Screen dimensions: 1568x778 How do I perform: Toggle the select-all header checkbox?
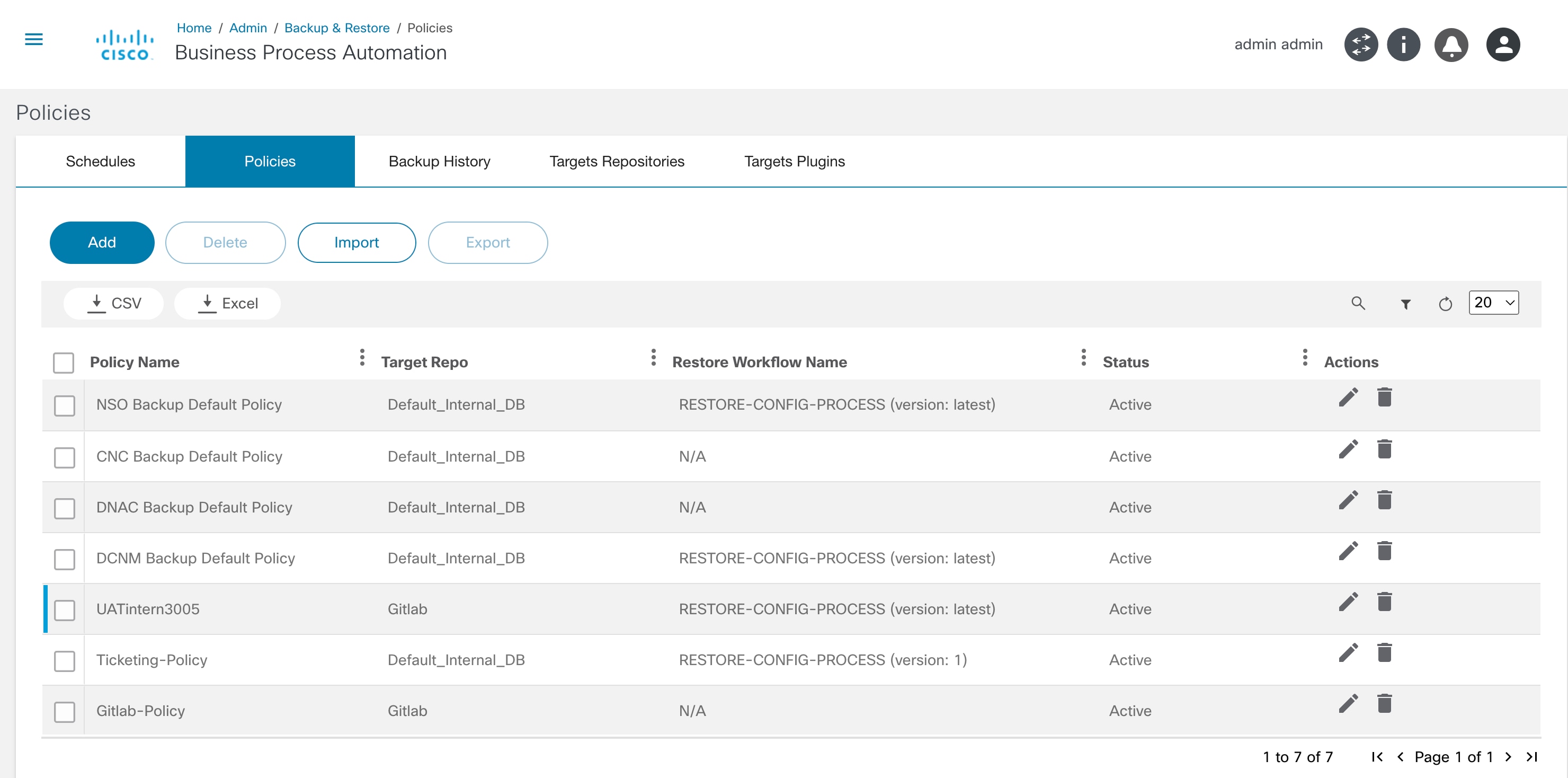click(64, 363)
